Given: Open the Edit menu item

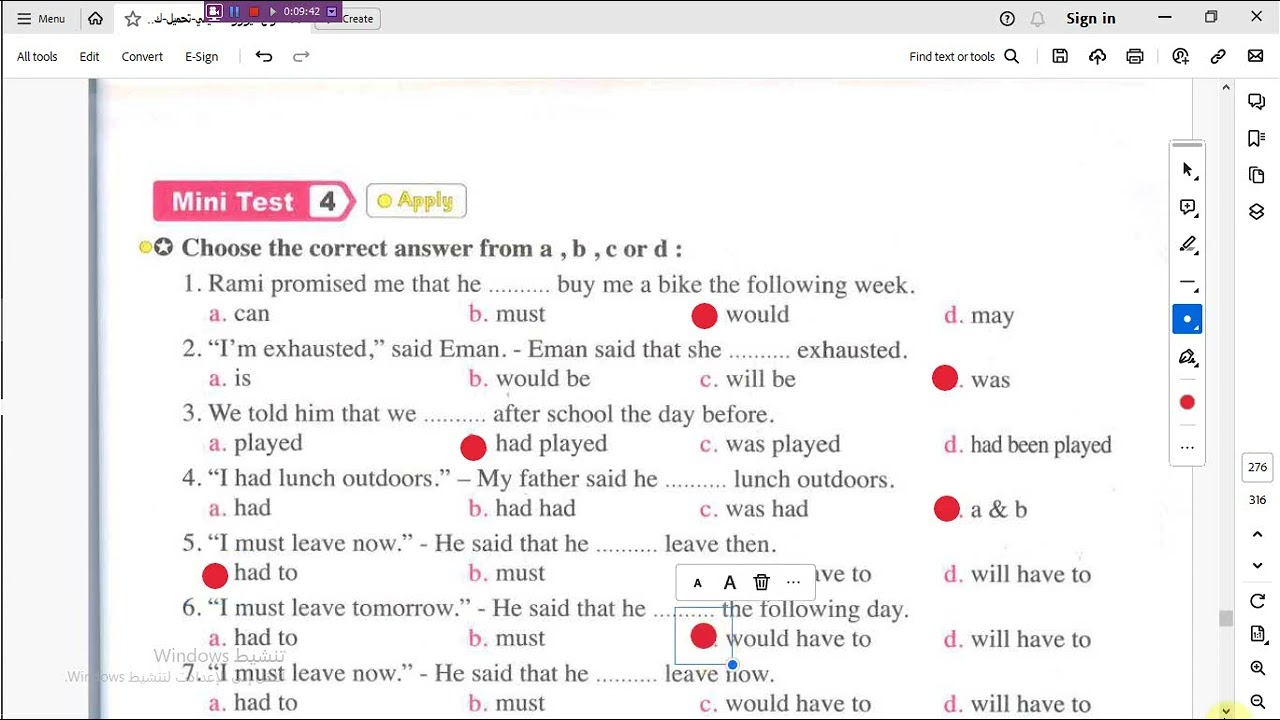Looking at the screenshot, I should [x=89, y=57].
